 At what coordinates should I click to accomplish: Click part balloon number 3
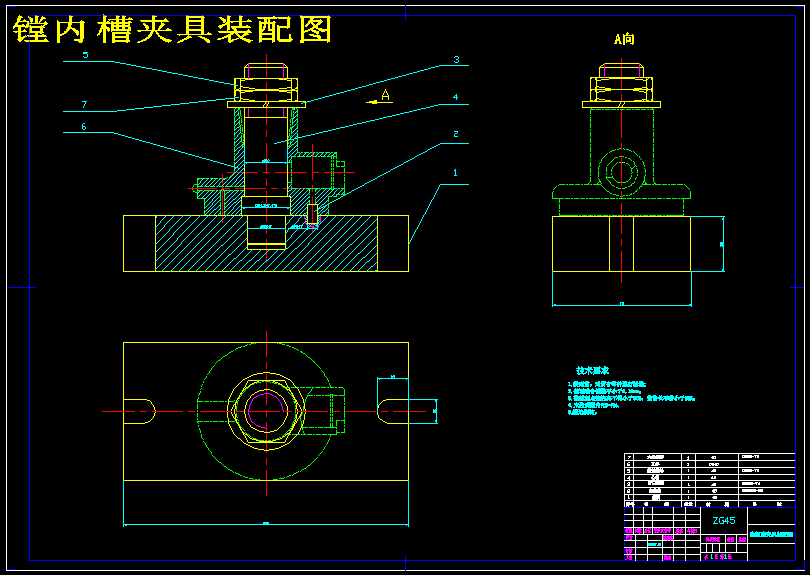pyautogui.click(x=456, y=59)
